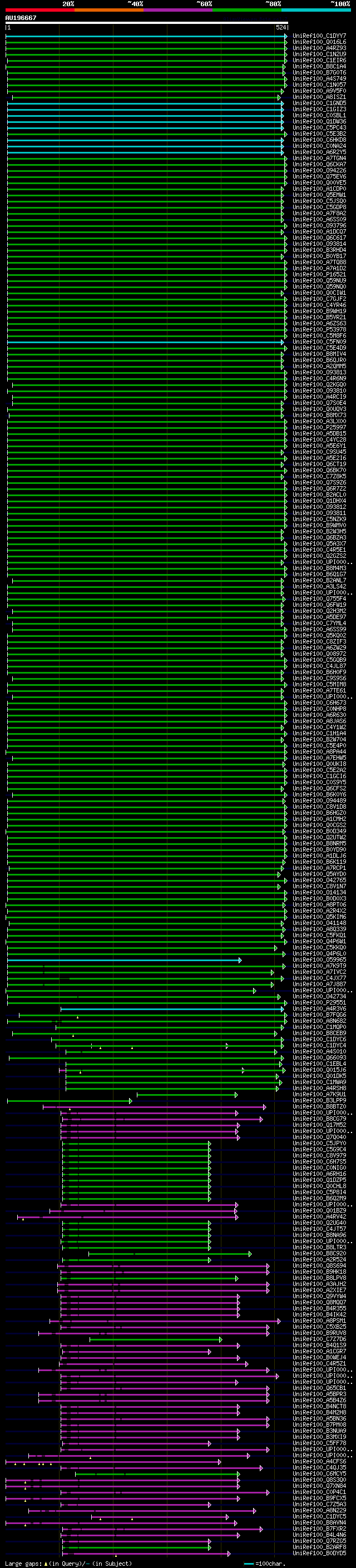The height and width of the screenshot is (1568, 356).
Task: Click hit label UniRef100_B7PM08
Action: coord(319,1426)
